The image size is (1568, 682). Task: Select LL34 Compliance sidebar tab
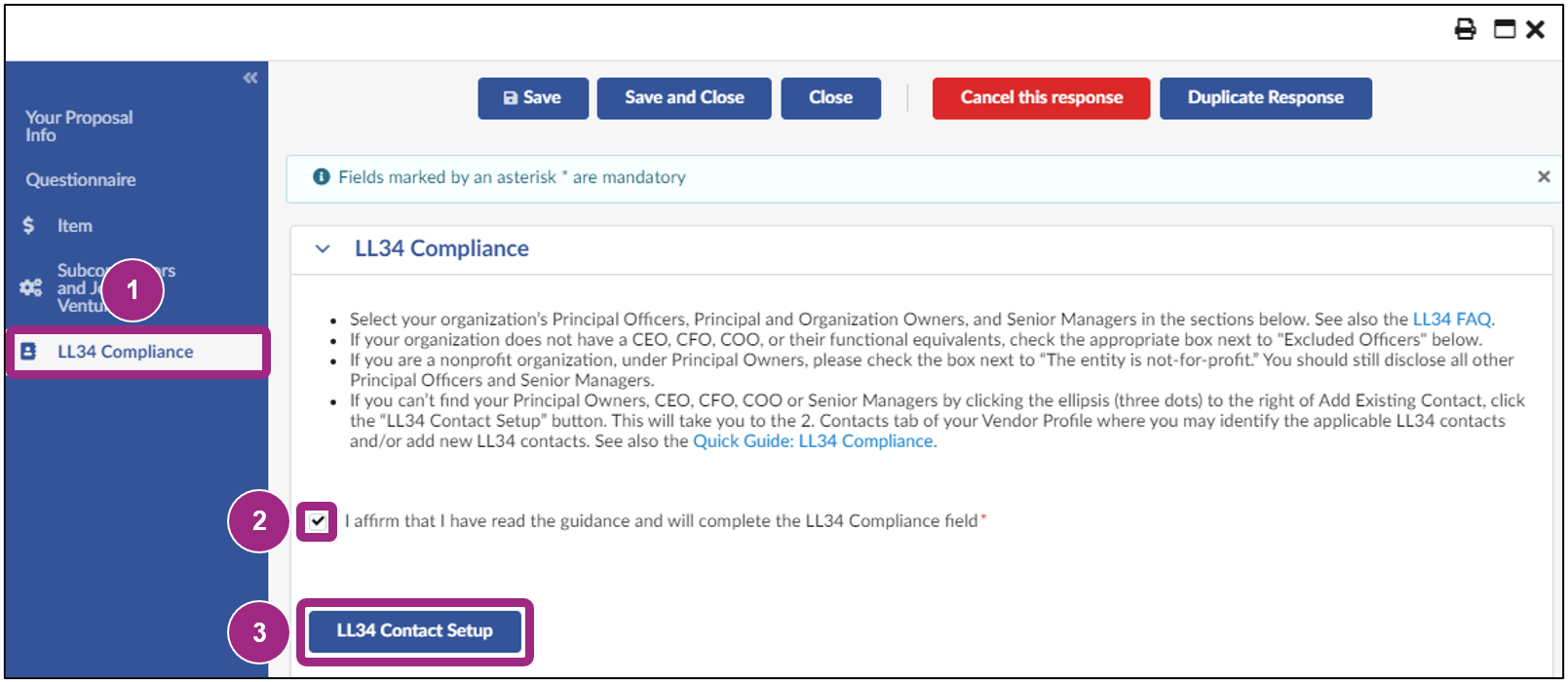[x=136, y=352]
